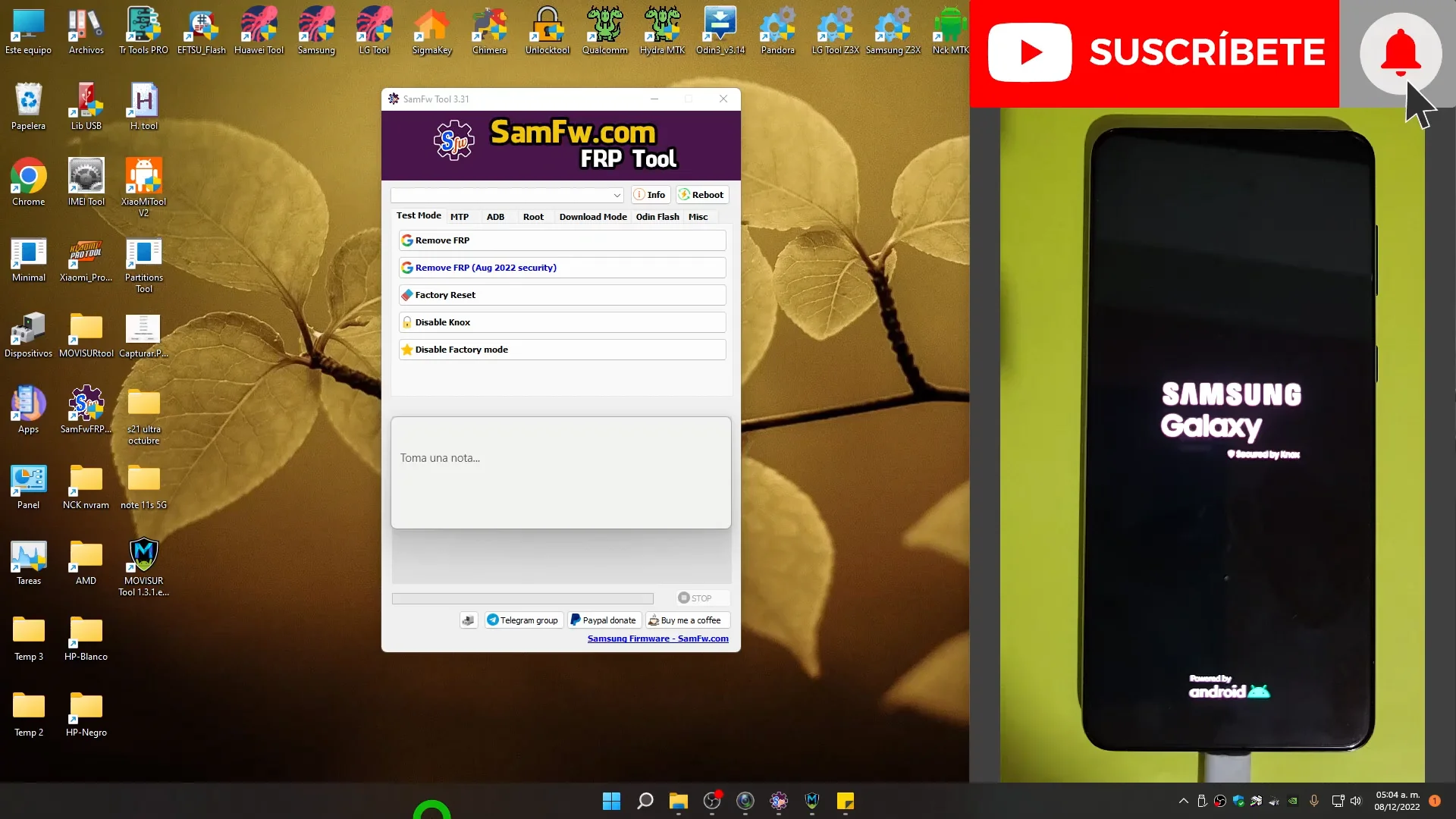Open the device selection dropdown
This screenshot has height=819, width=1456.
click(x=507, y=195)
